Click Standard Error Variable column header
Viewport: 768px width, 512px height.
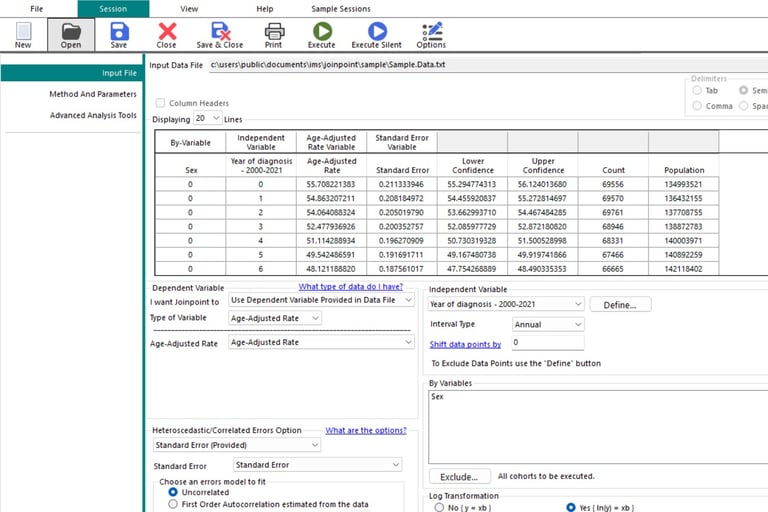tap(402, 143)
